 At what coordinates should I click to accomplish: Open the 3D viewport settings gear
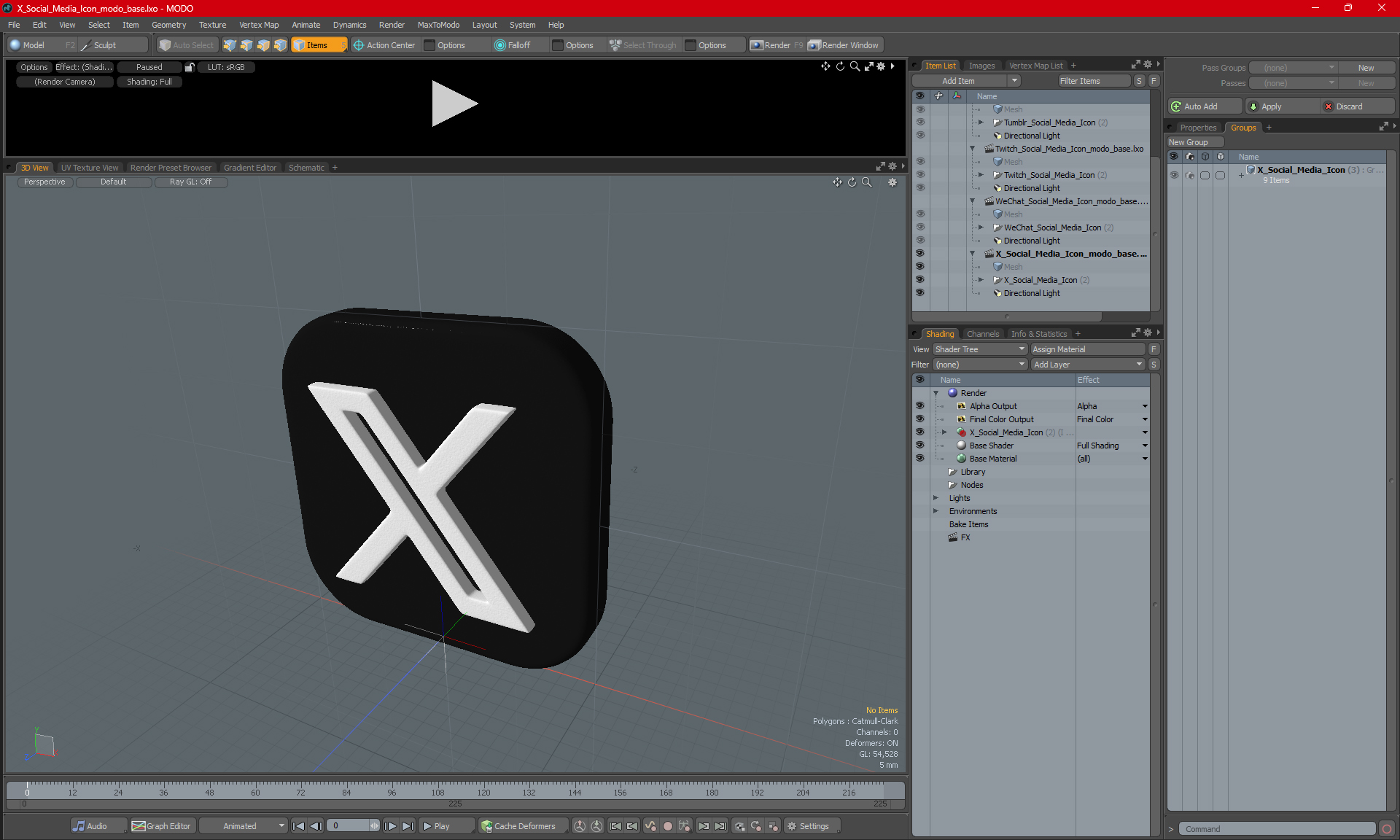892,182
